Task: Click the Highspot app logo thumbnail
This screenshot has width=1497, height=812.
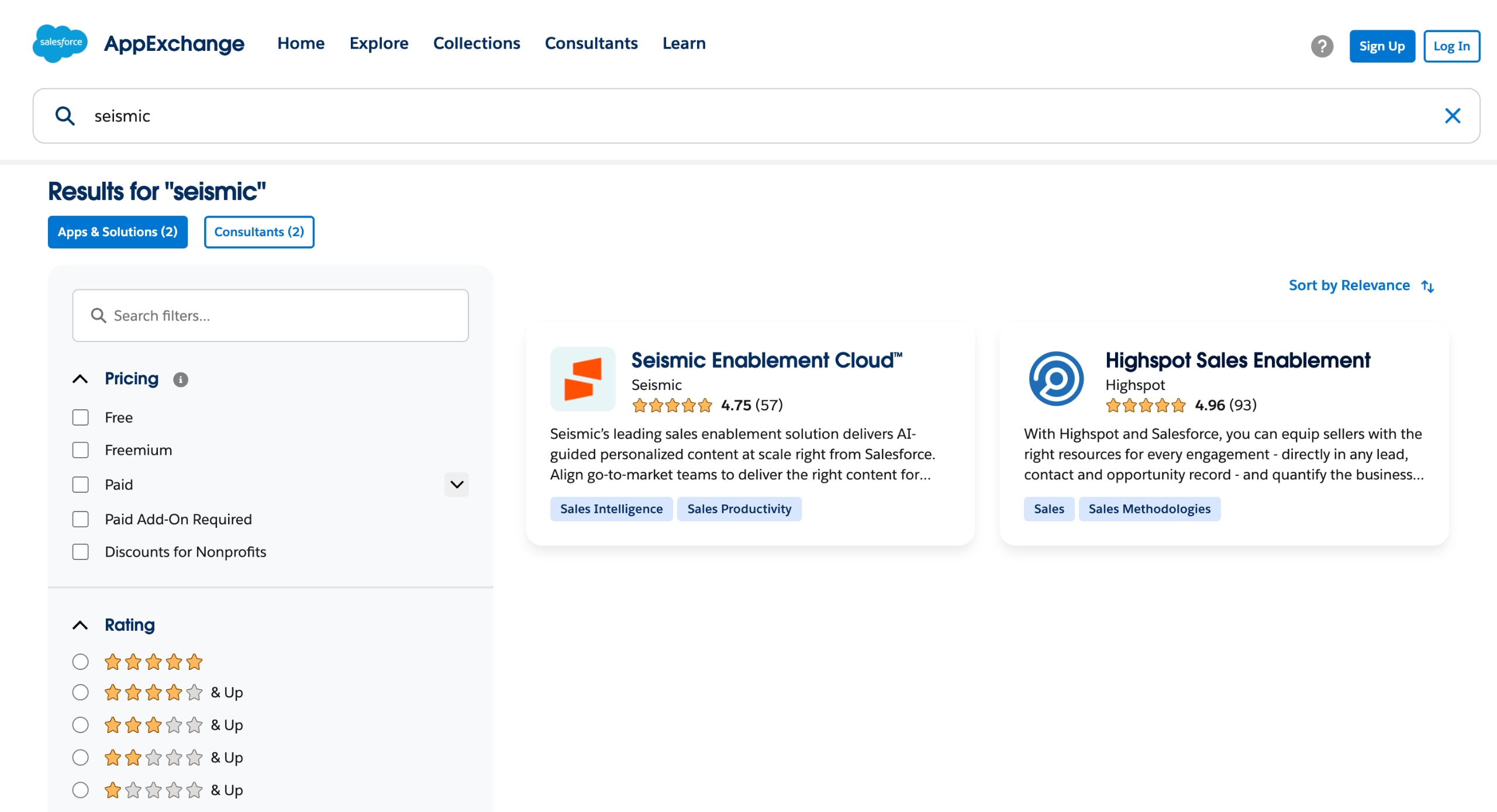Action: click(x=1056, y=379)
